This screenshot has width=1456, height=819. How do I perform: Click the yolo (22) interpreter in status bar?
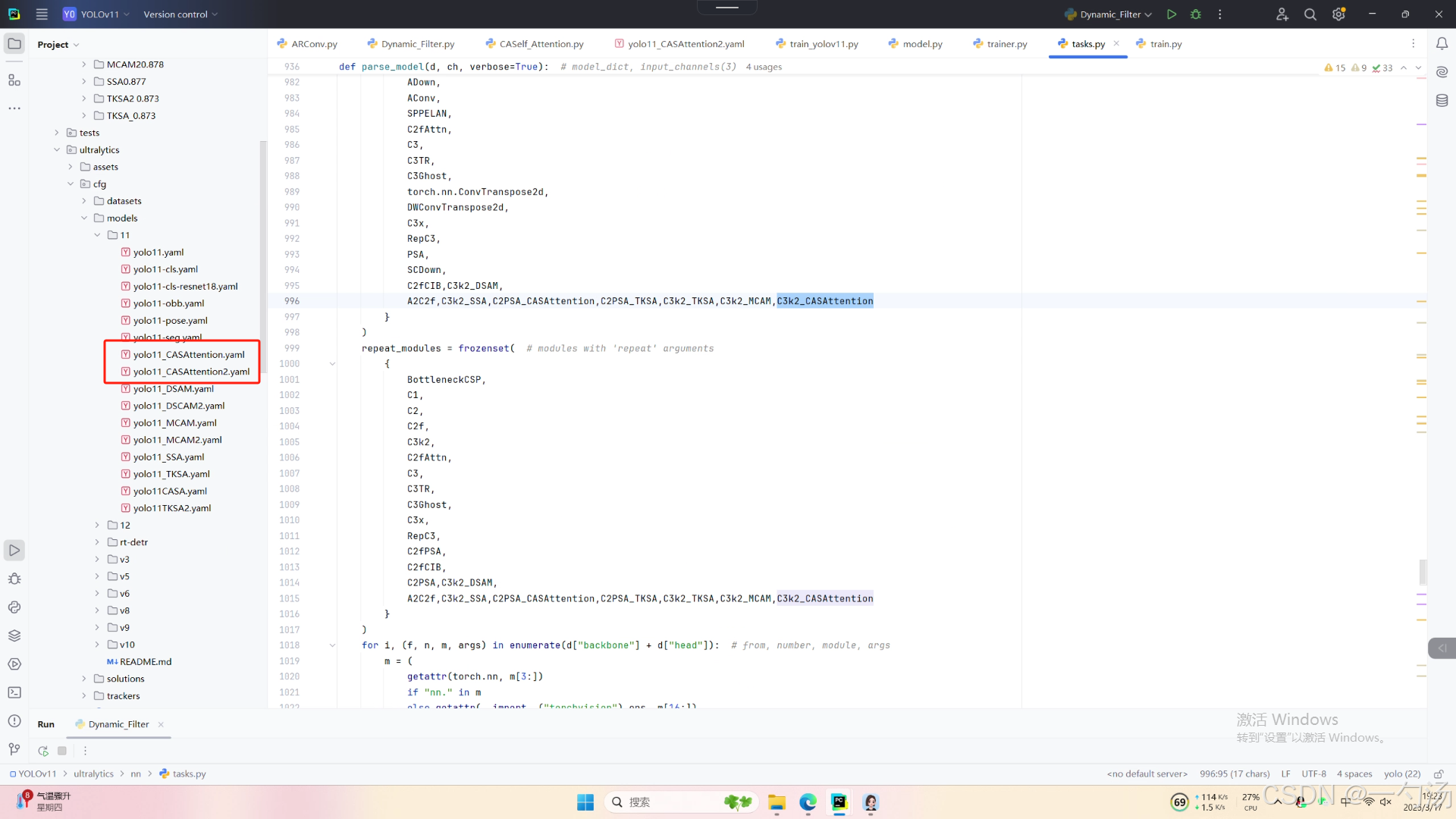[x=1401, y=773]
